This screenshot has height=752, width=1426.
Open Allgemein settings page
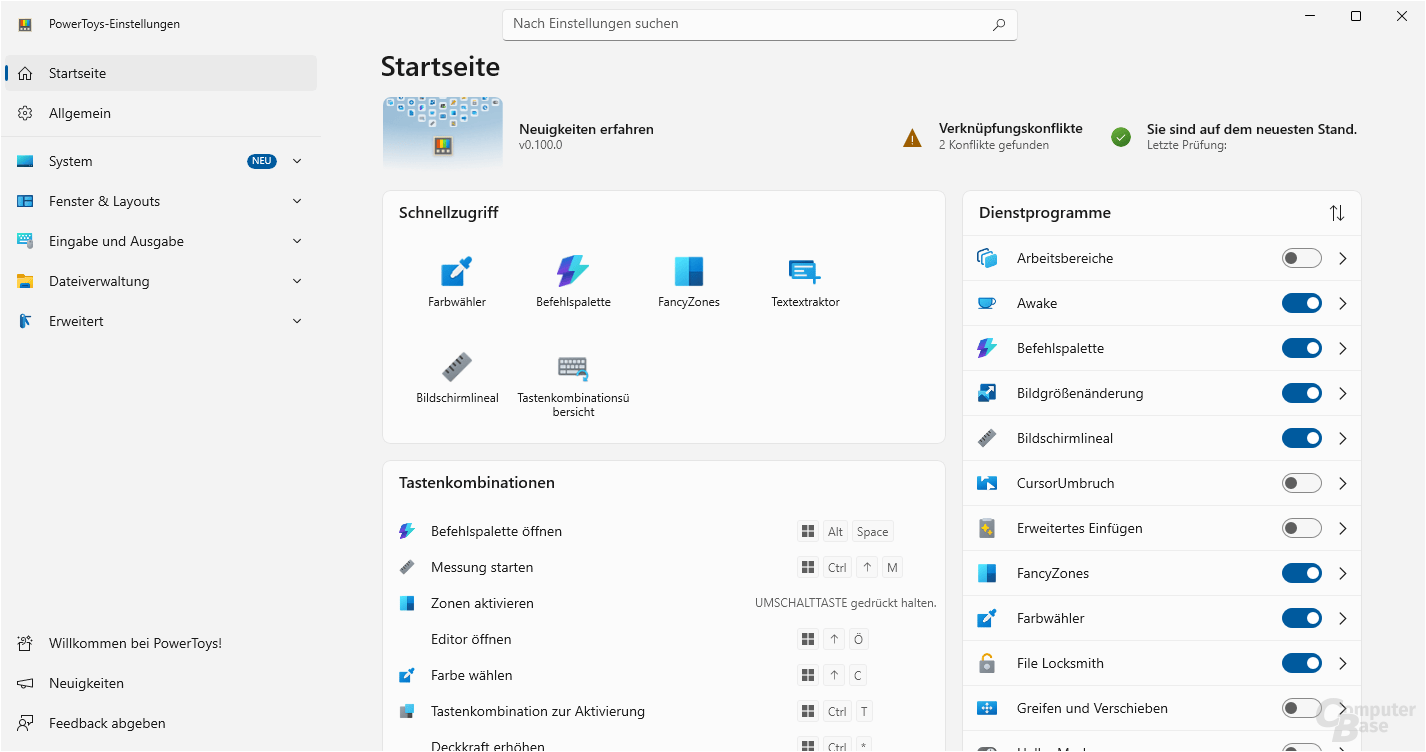pos(161,113)
